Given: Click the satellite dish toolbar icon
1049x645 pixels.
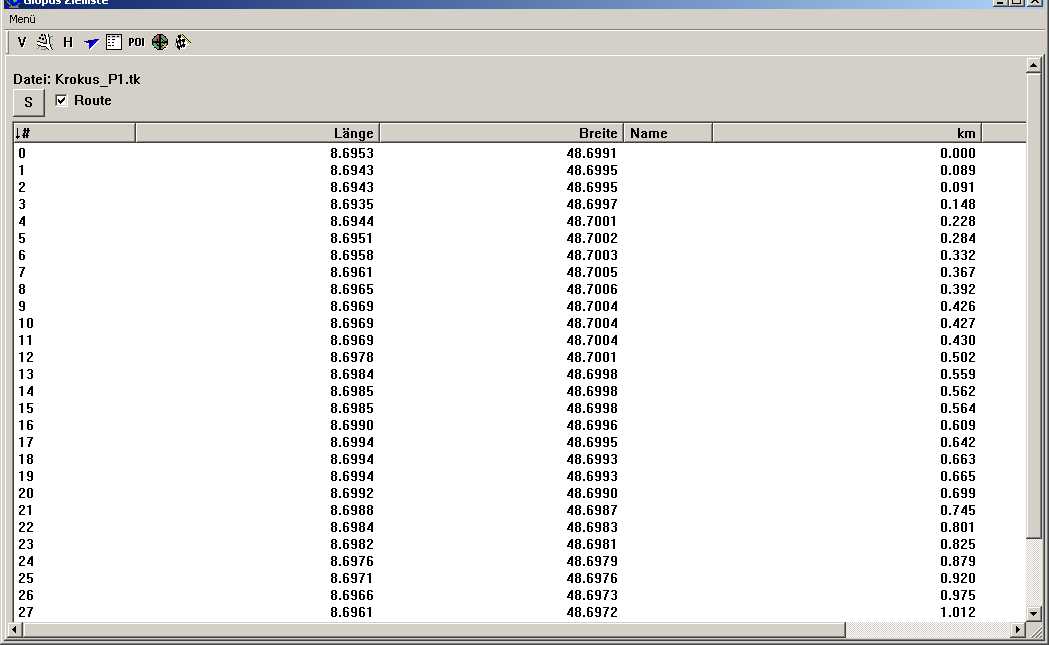Looking at the screenshot, I should click(45, 42).
